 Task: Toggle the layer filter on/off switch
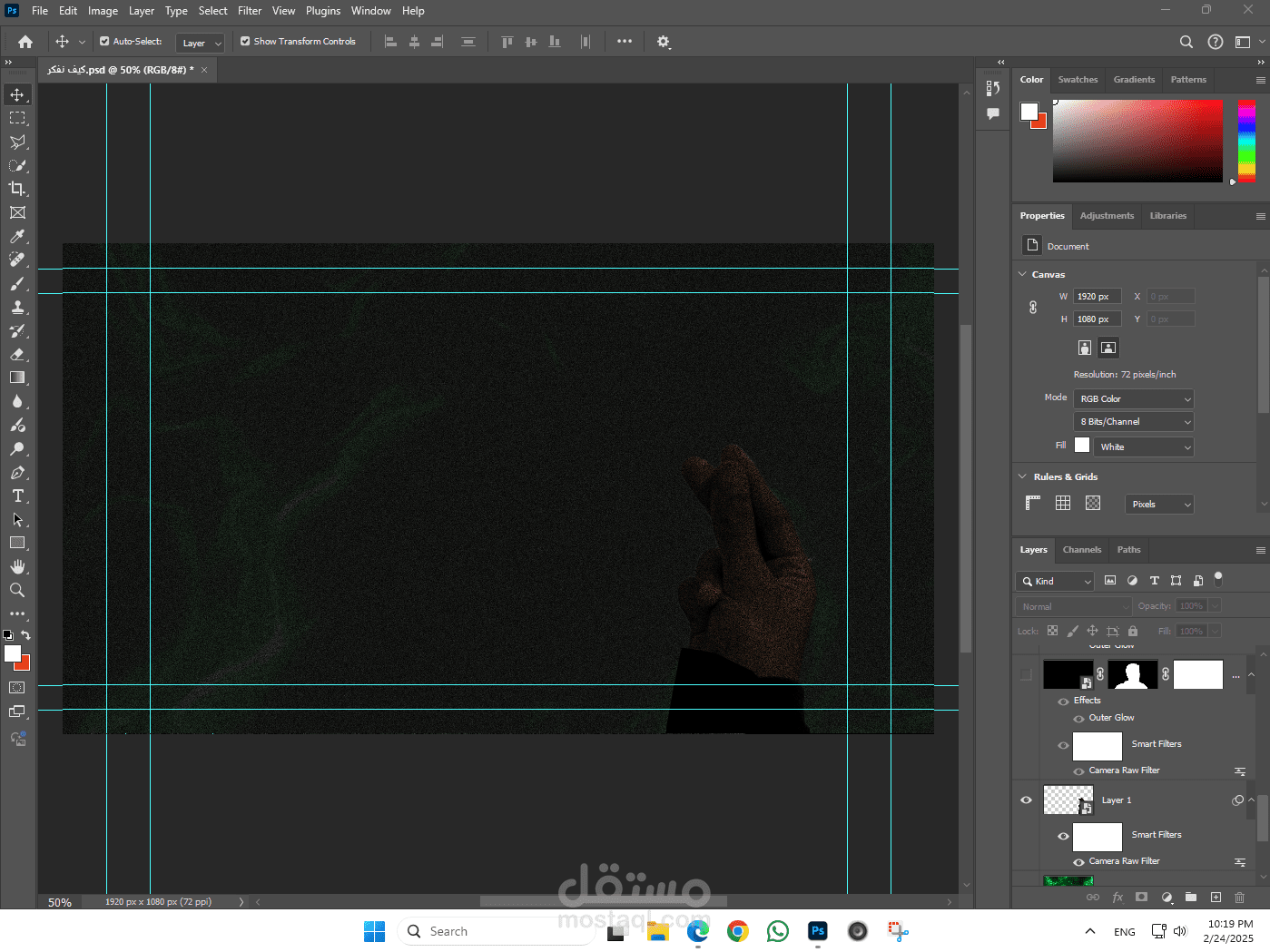1218,579
